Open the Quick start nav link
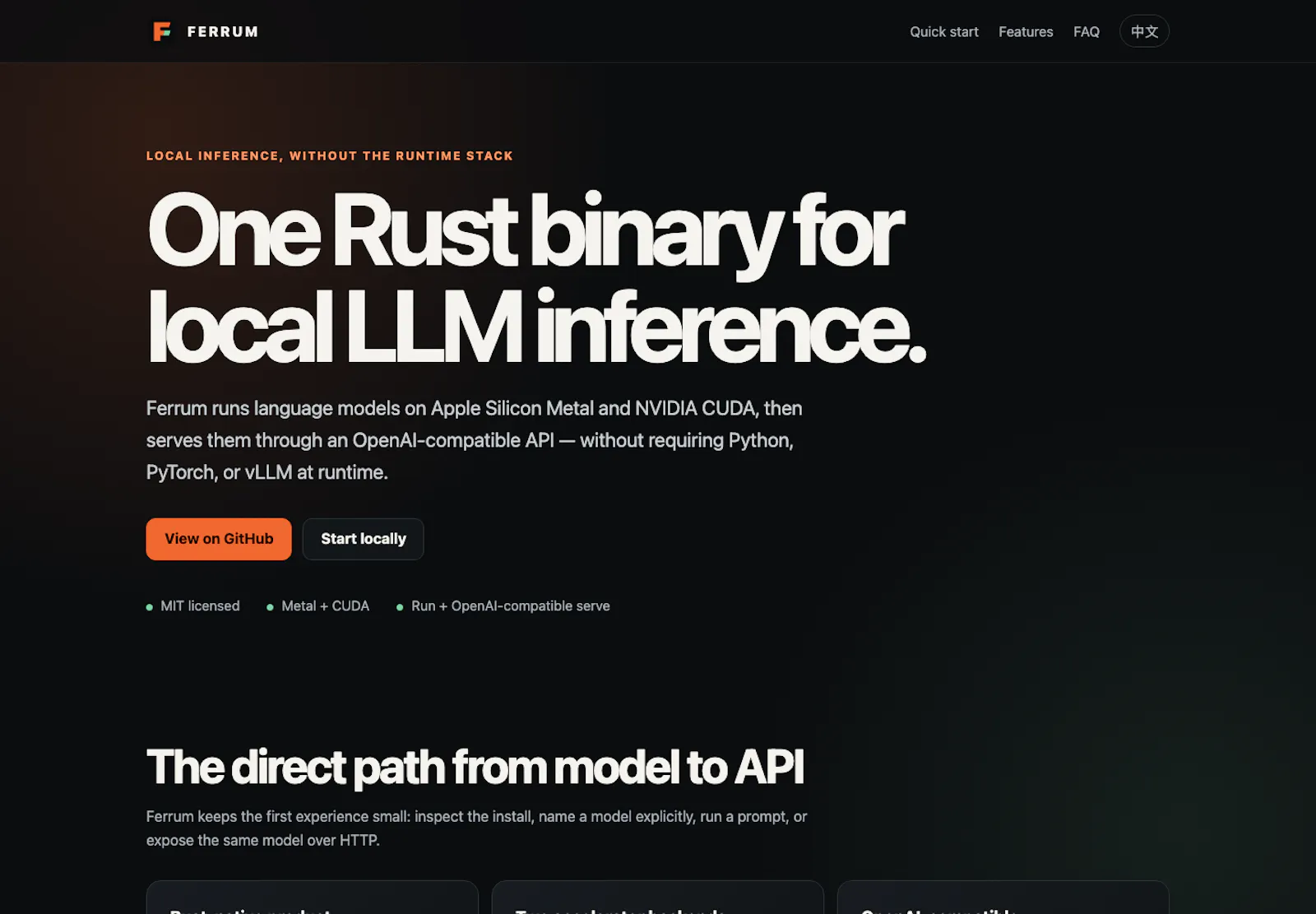1316x914 pixels. click(x=944, y=31)
